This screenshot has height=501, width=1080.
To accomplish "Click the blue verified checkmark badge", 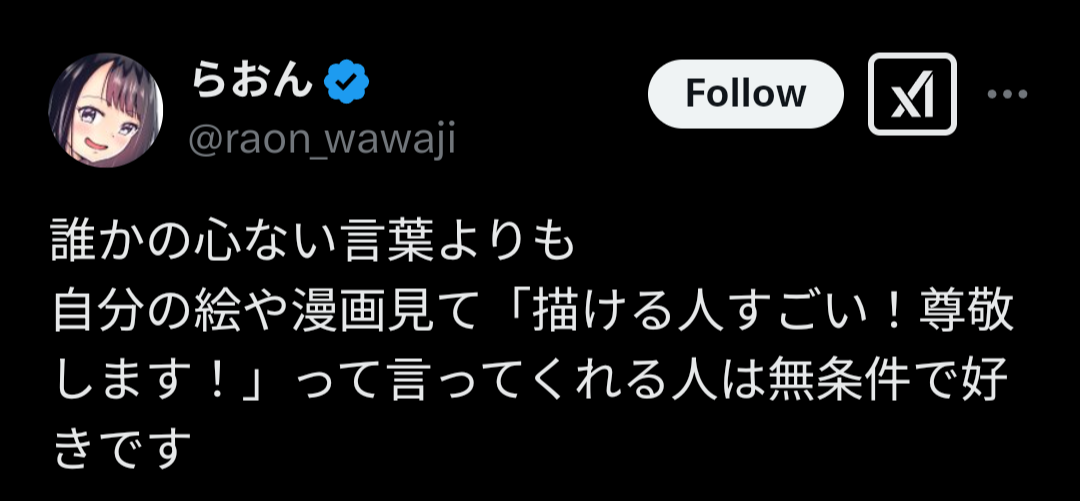I will (346, 83).
